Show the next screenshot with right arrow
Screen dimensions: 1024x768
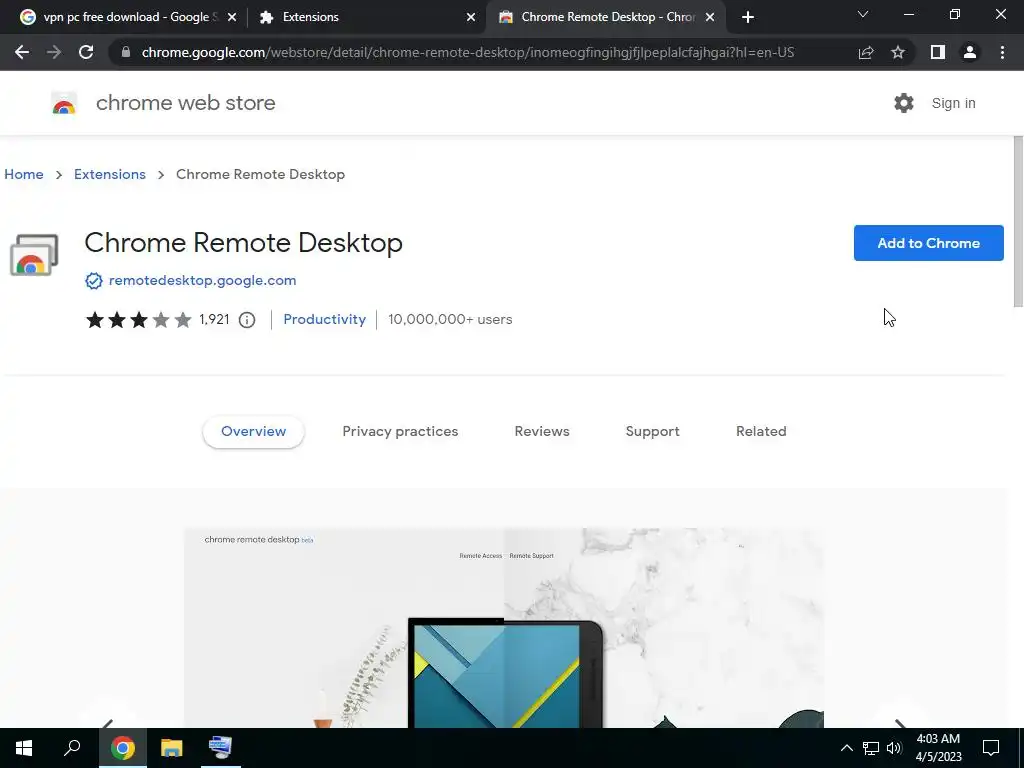pyautogui.click(x=901, y=722)
